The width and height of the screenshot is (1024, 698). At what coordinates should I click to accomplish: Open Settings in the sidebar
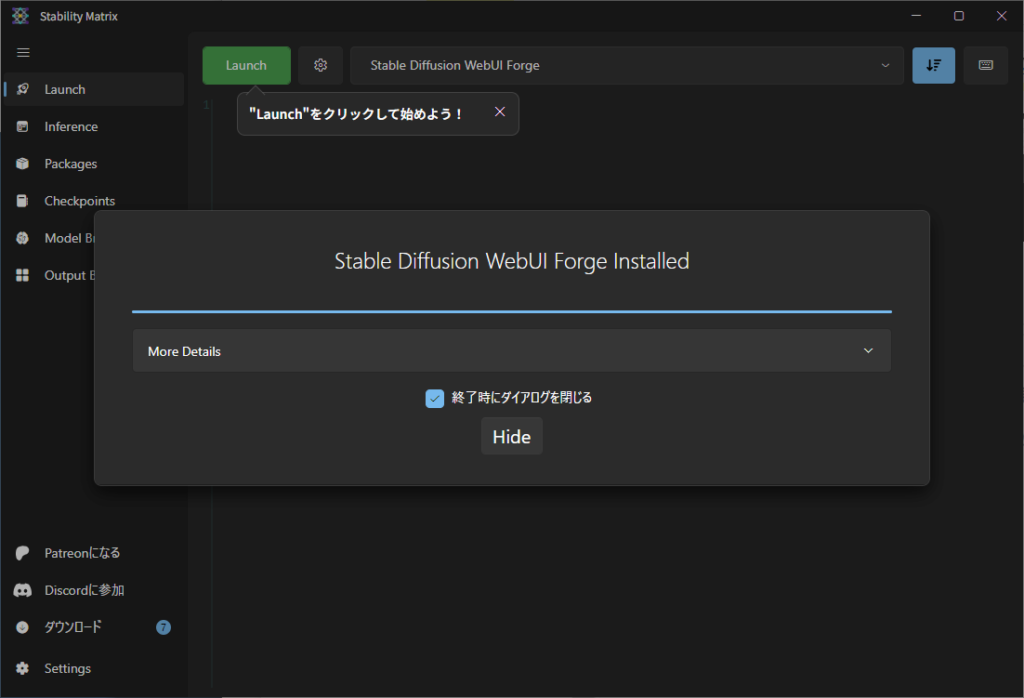click(93, 669)
